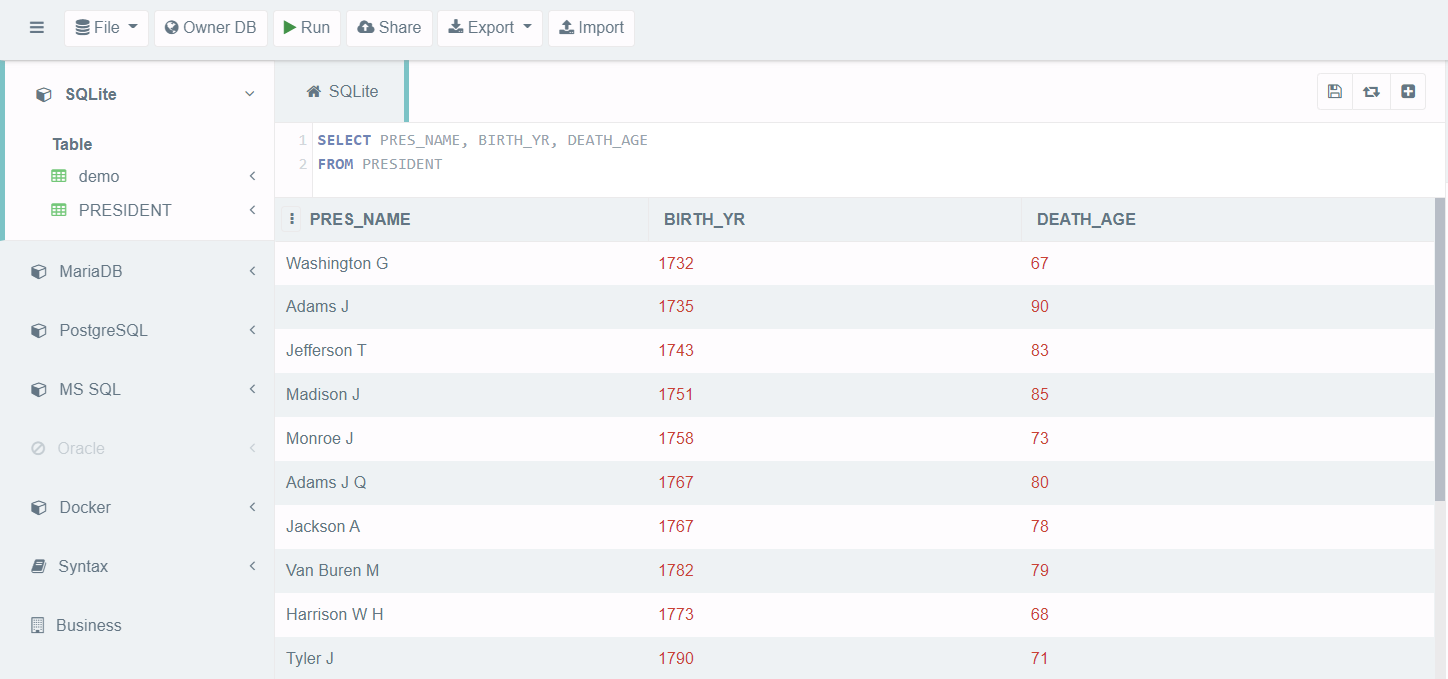
Task: Expand the demo table chevron
Action: [x=252, y=176]
